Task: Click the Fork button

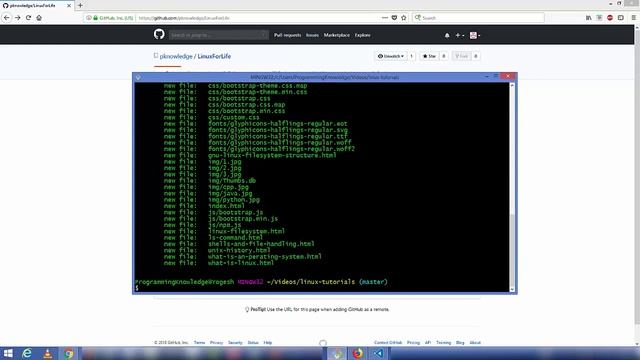Action: pos(462,56)
